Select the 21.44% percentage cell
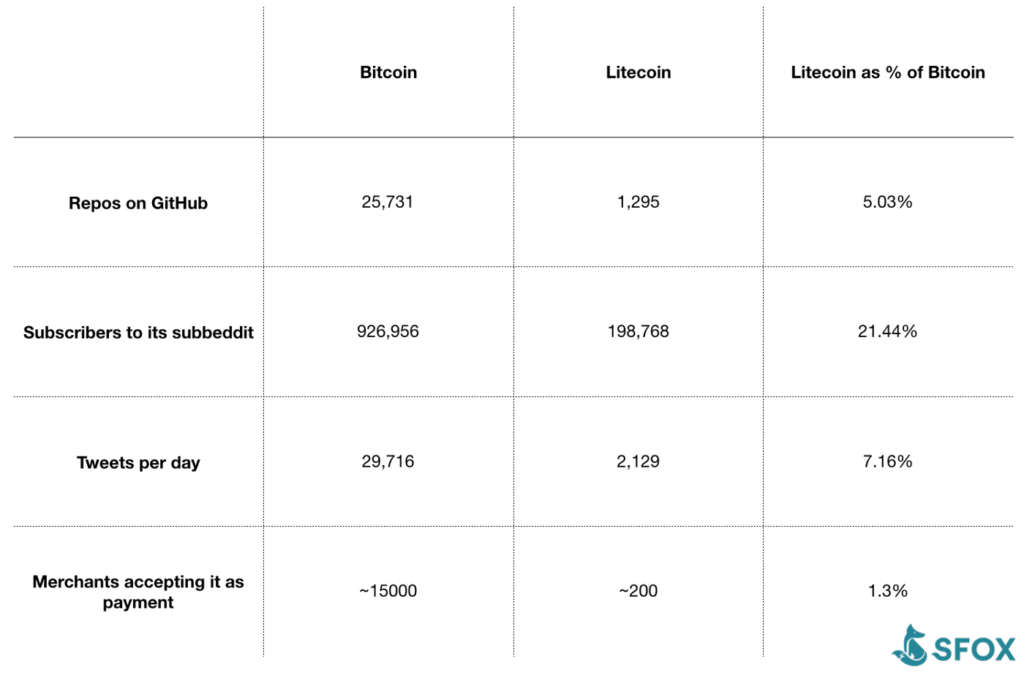 tap(887, 331)
